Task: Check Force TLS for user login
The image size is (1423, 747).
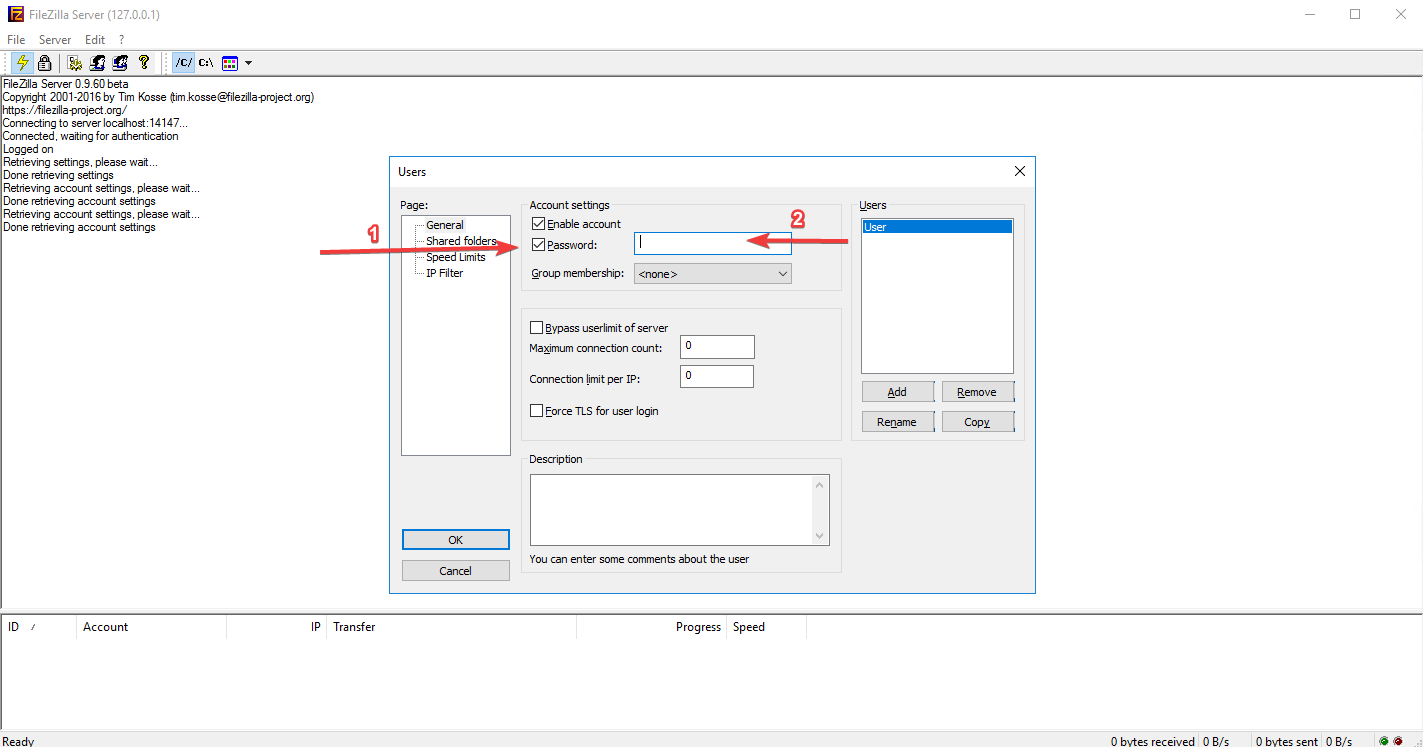Action: [x=537, y=411]
